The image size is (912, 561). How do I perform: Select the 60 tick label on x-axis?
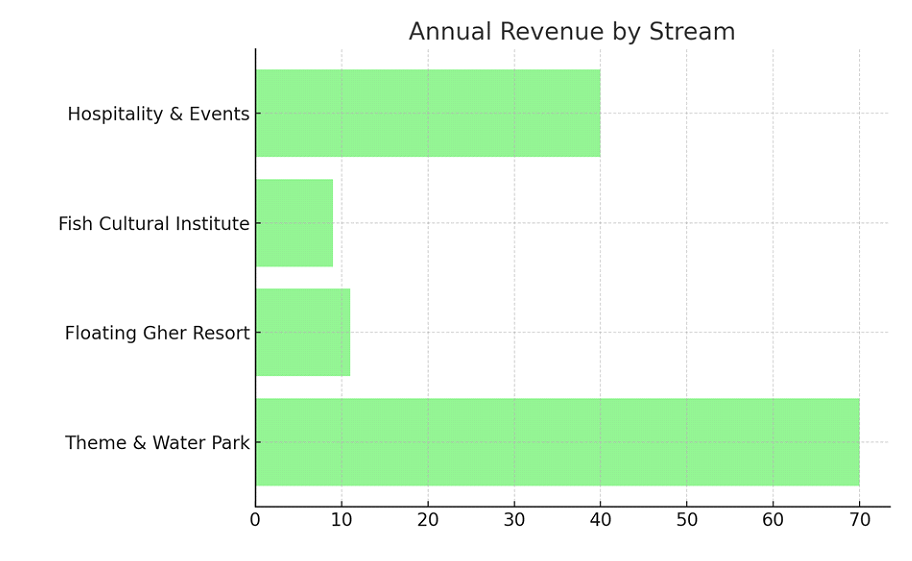pyautogui.click(x=773, y=520)
